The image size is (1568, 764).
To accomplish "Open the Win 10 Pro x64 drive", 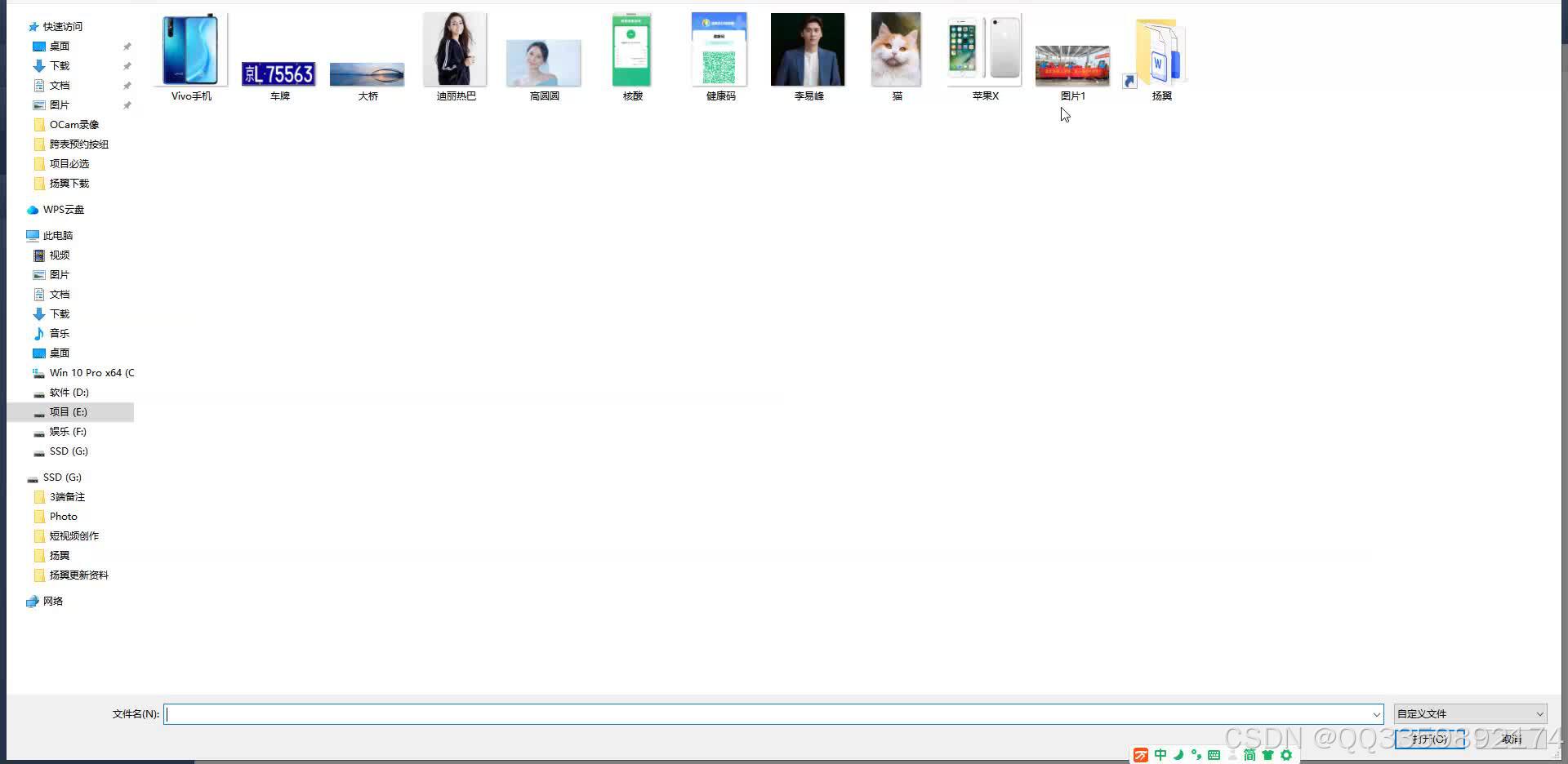I will tap(91, 372).
